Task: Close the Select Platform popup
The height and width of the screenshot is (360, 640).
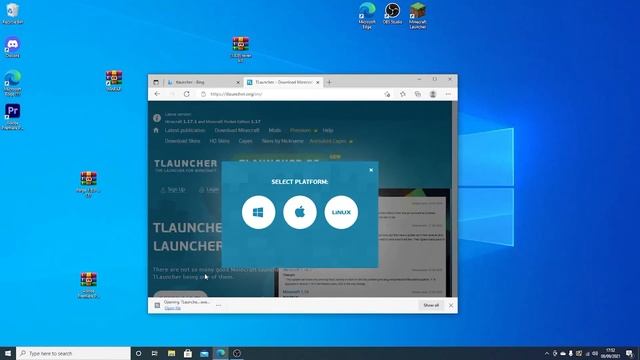Action: coord(371,170)
